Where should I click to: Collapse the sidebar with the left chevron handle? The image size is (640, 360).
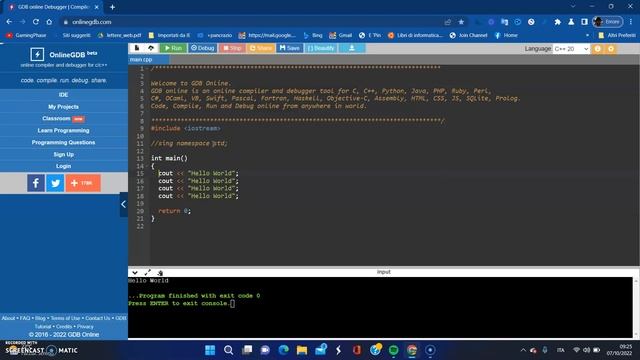[x=123, y=204]
